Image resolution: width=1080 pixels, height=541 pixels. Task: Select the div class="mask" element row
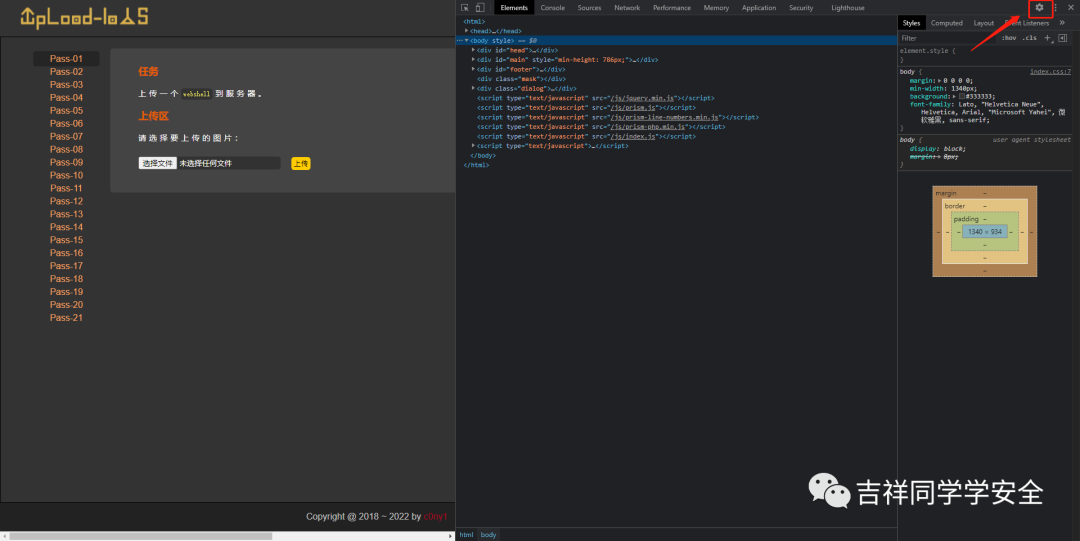pyautogui.click(x=676, y=79)
